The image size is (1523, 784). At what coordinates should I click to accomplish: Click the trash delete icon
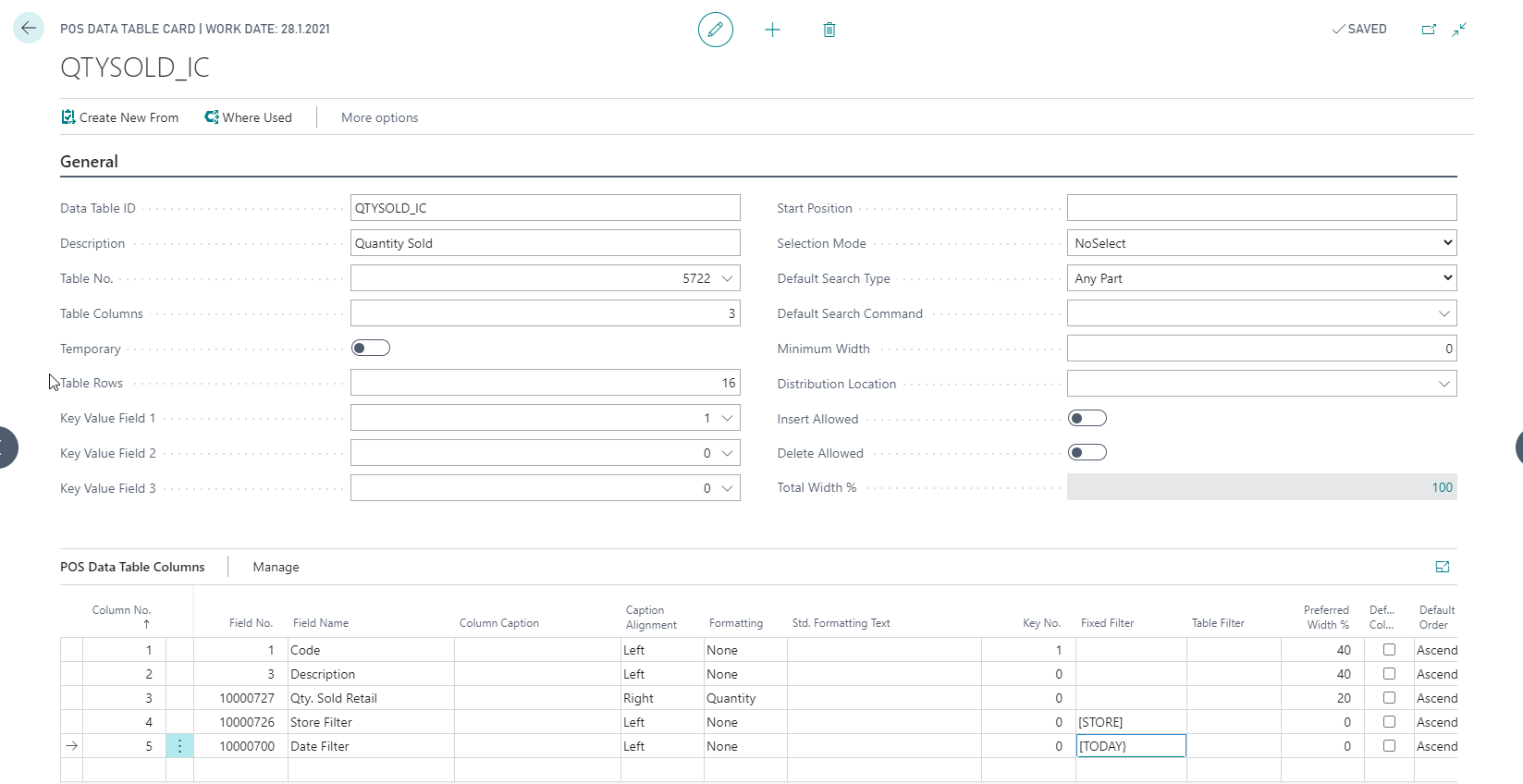[x=829, y=30]
